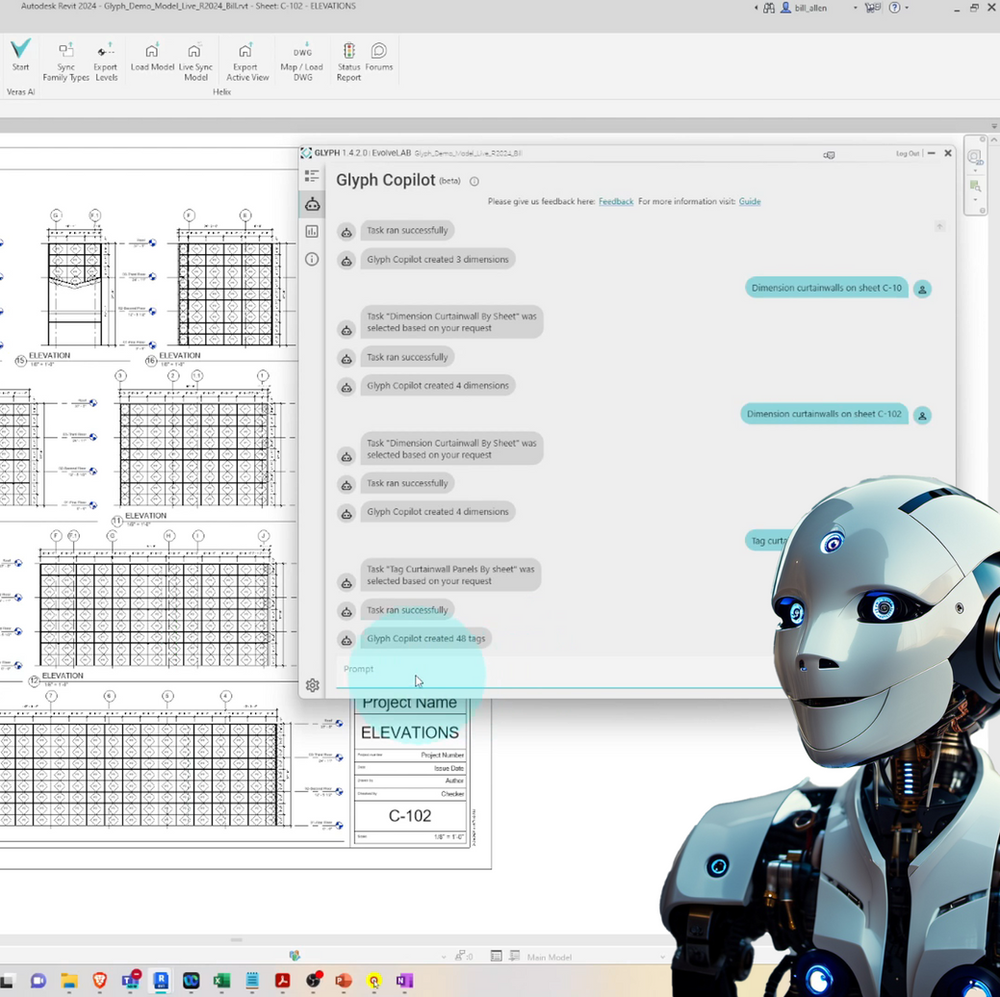The image size is (1000, 997).
Task: Click the Glyph title bar announcement icon
Action: tap(829, 154)
